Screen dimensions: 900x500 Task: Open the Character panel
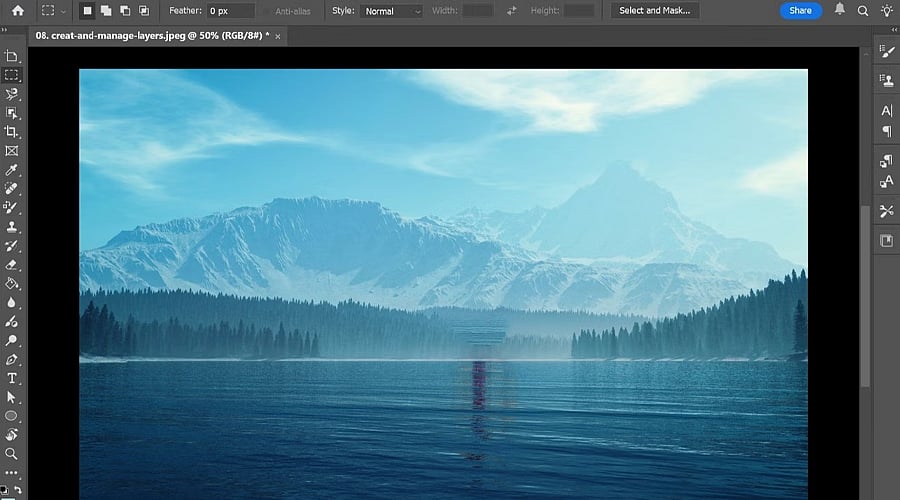point(887,110)
